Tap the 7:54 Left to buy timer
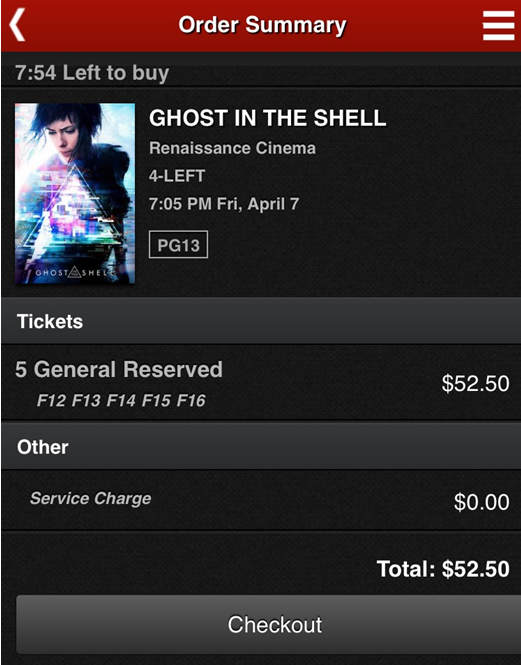Image resolution: width=521 pixels, height=665 pixels. pos(92,73)
